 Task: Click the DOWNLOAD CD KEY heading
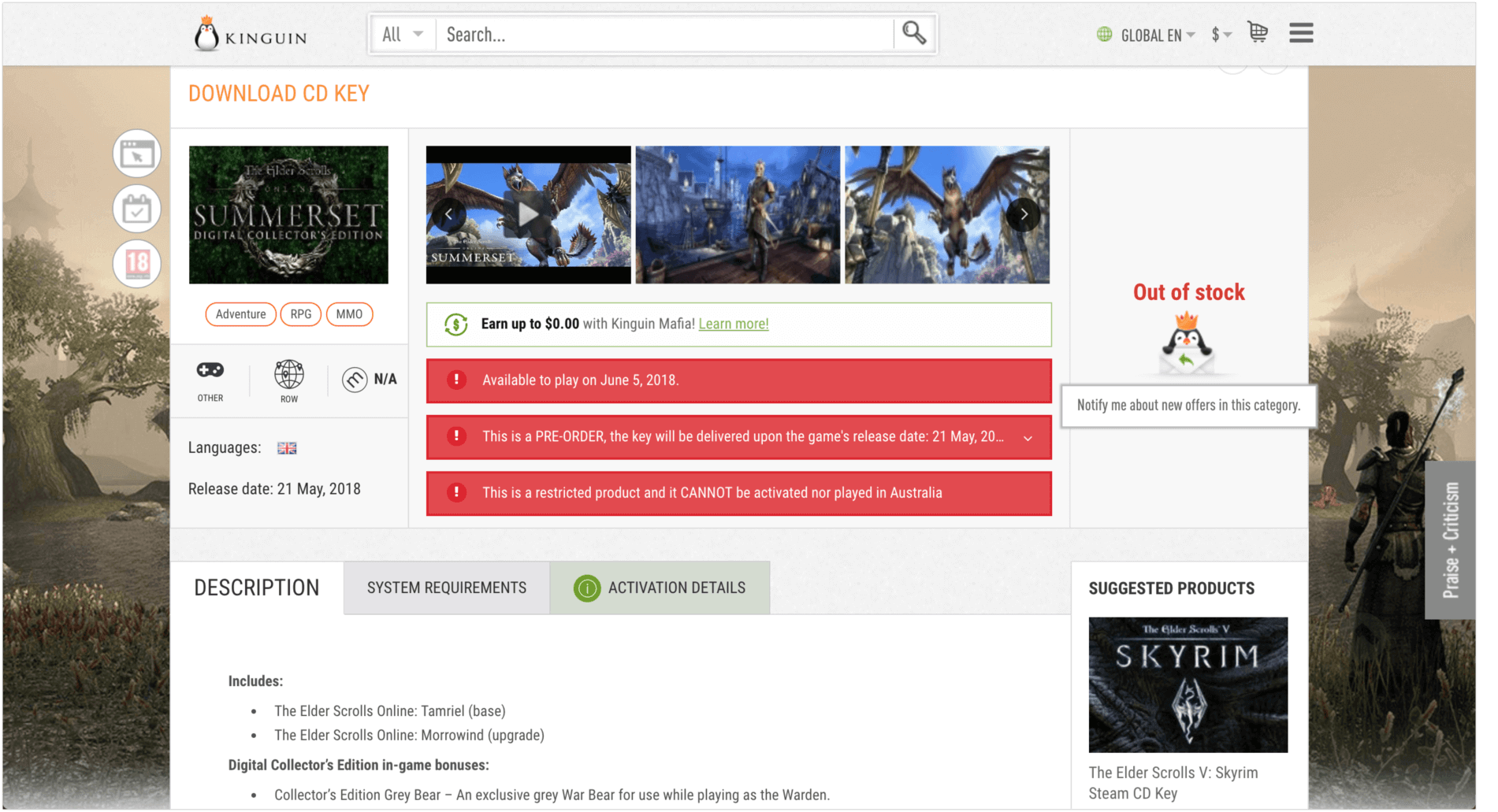pos(279,94)
